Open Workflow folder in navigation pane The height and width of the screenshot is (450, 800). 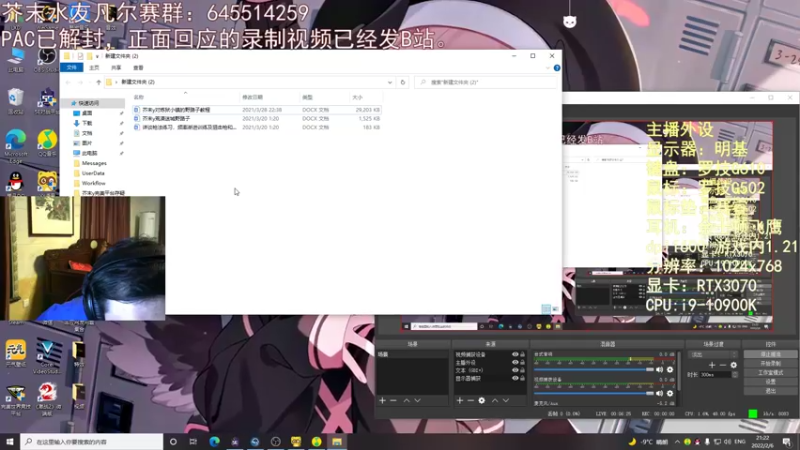point(93,183)
